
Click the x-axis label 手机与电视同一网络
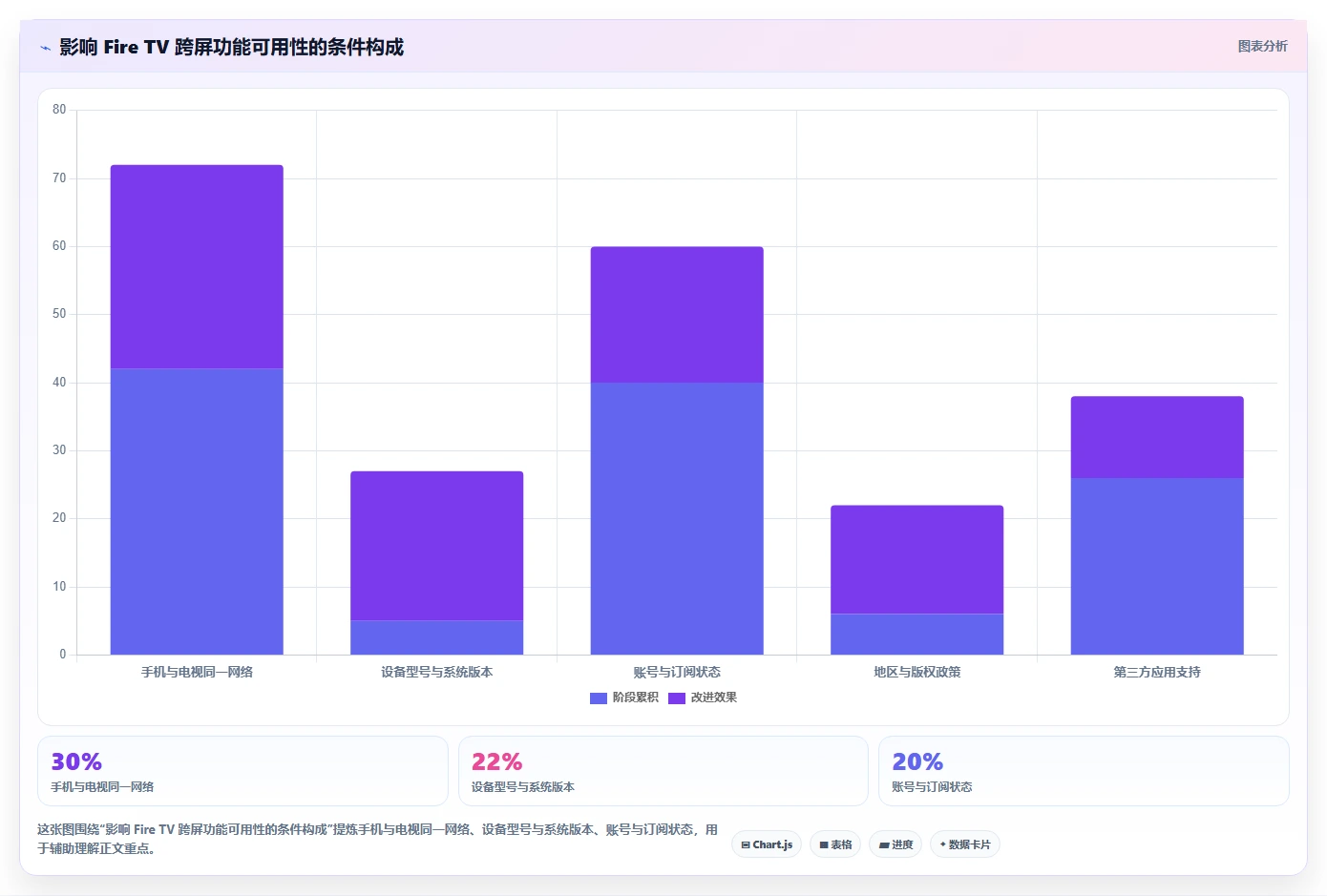(197, 672)
